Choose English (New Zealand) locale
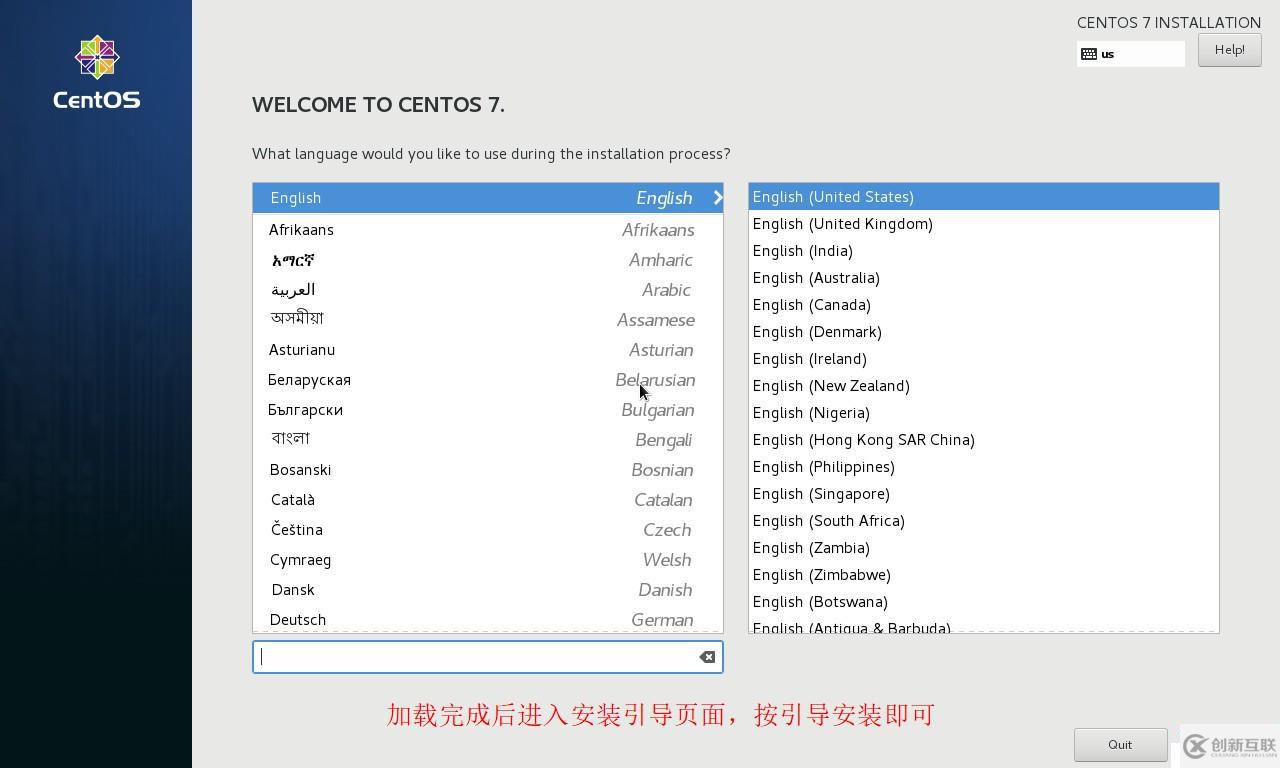 [984, 386]
